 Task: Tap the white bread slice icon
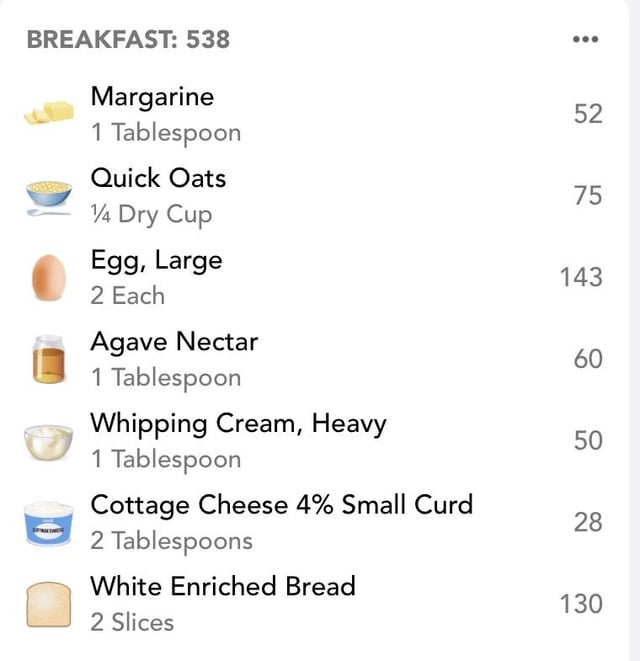(48, 605)
